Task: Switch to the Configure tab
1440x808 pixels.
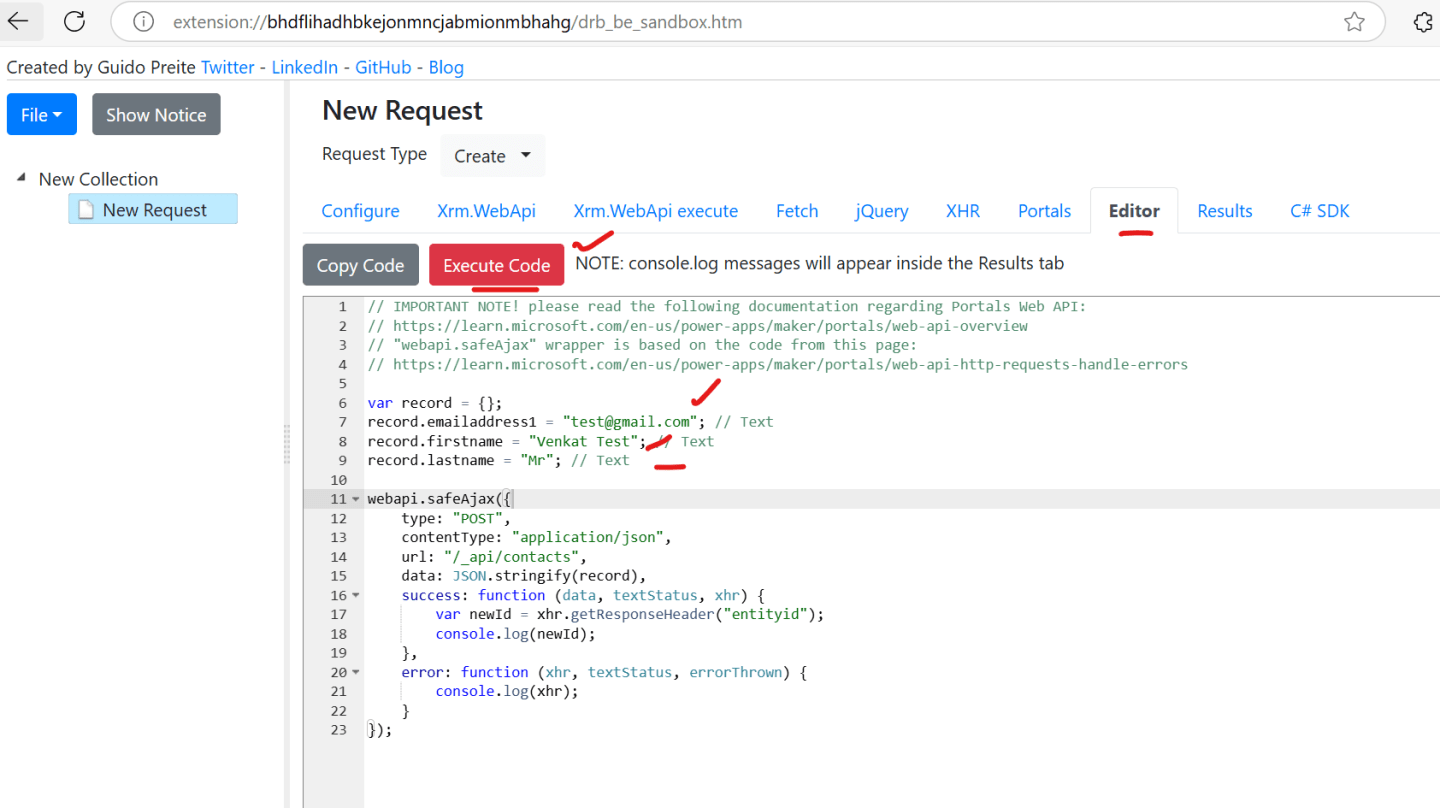Action: tap(360, 211)
